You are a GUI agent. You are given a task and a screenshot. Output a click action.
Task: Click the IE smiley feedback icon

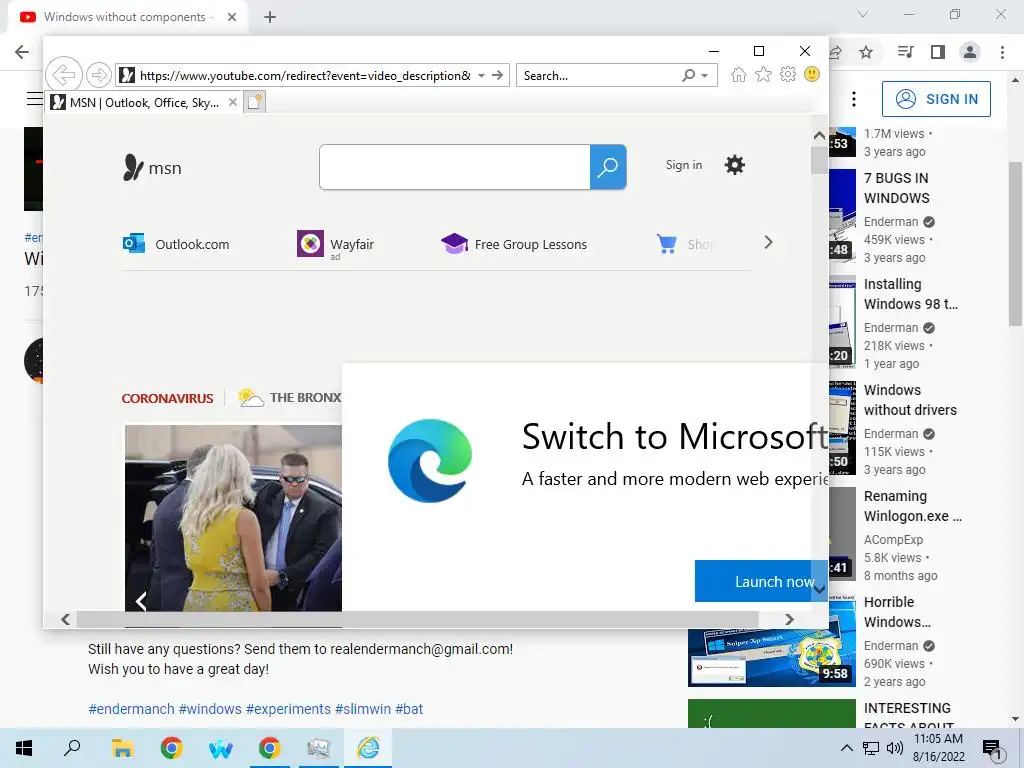[x=812, y=74]
